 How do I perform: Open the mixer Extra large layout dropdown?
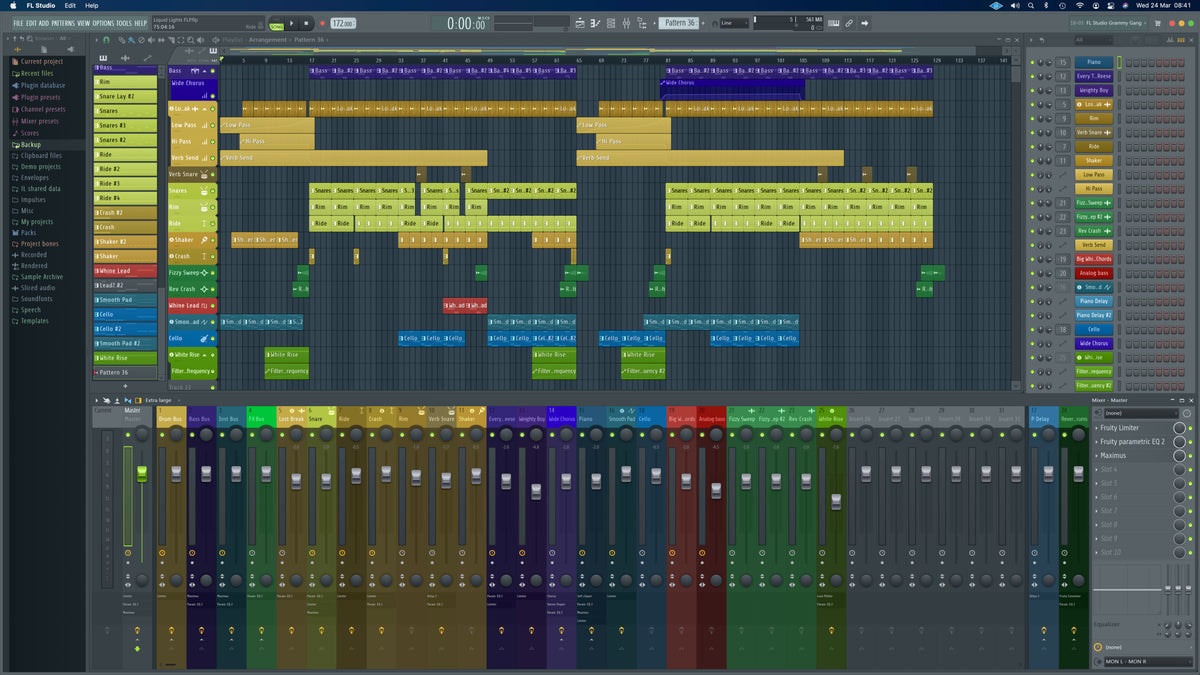(x=163, y=400)
